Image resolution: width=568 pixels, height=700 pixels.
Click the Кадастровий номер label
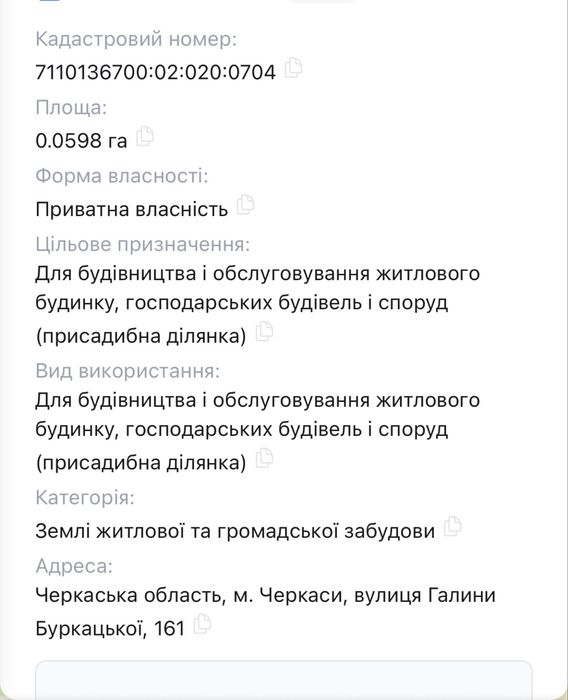(x=136, y=39)
